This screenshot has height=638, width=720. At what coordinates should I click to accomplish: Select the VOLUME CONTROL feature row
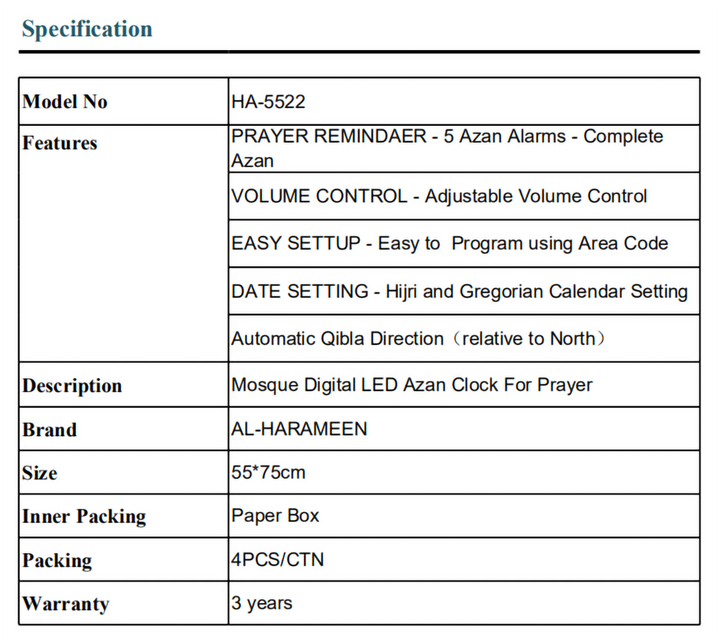(439, 196)
